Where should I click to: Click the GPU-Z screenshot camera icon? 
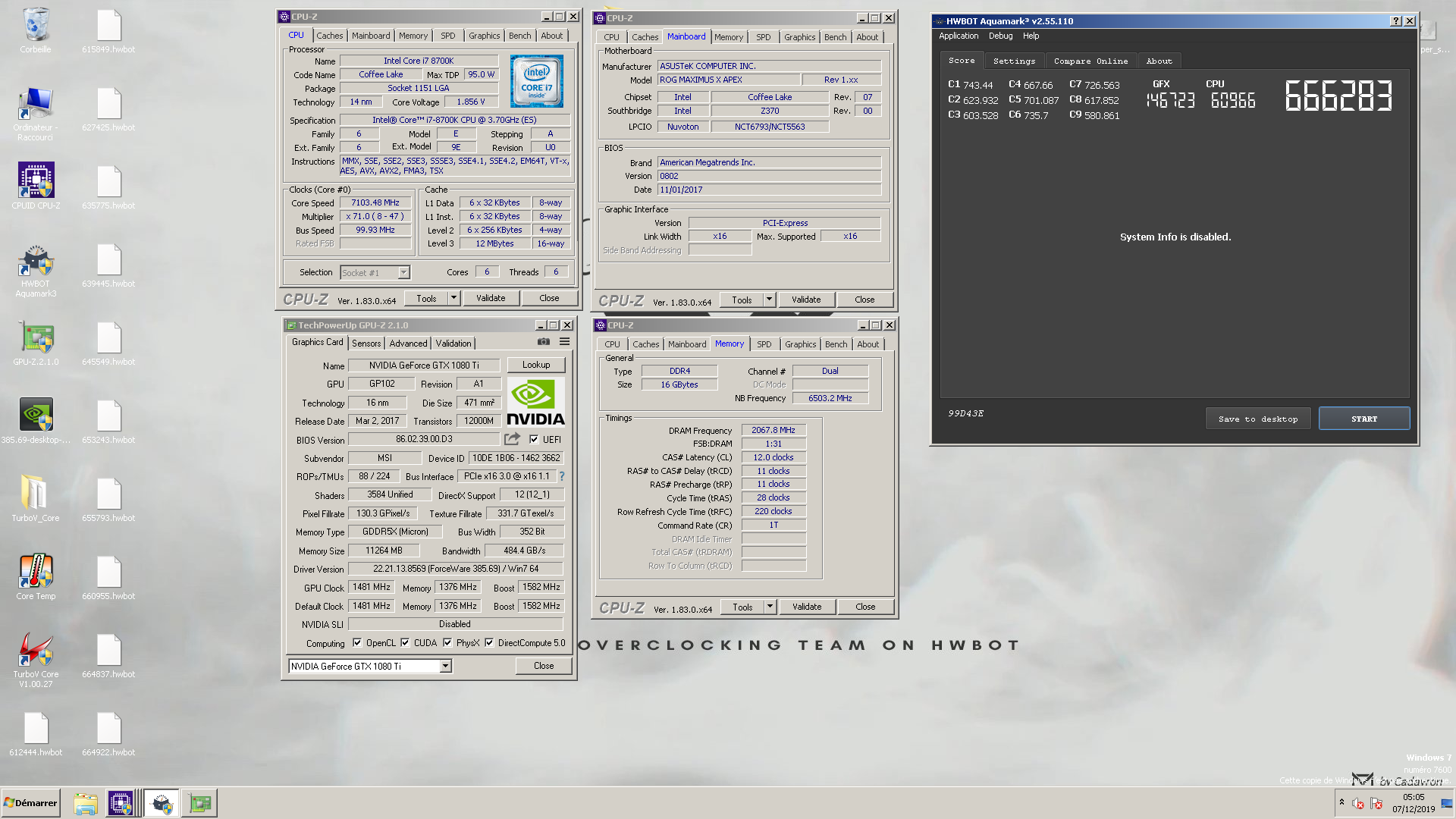pyautogui.click(x=544, y=342)
